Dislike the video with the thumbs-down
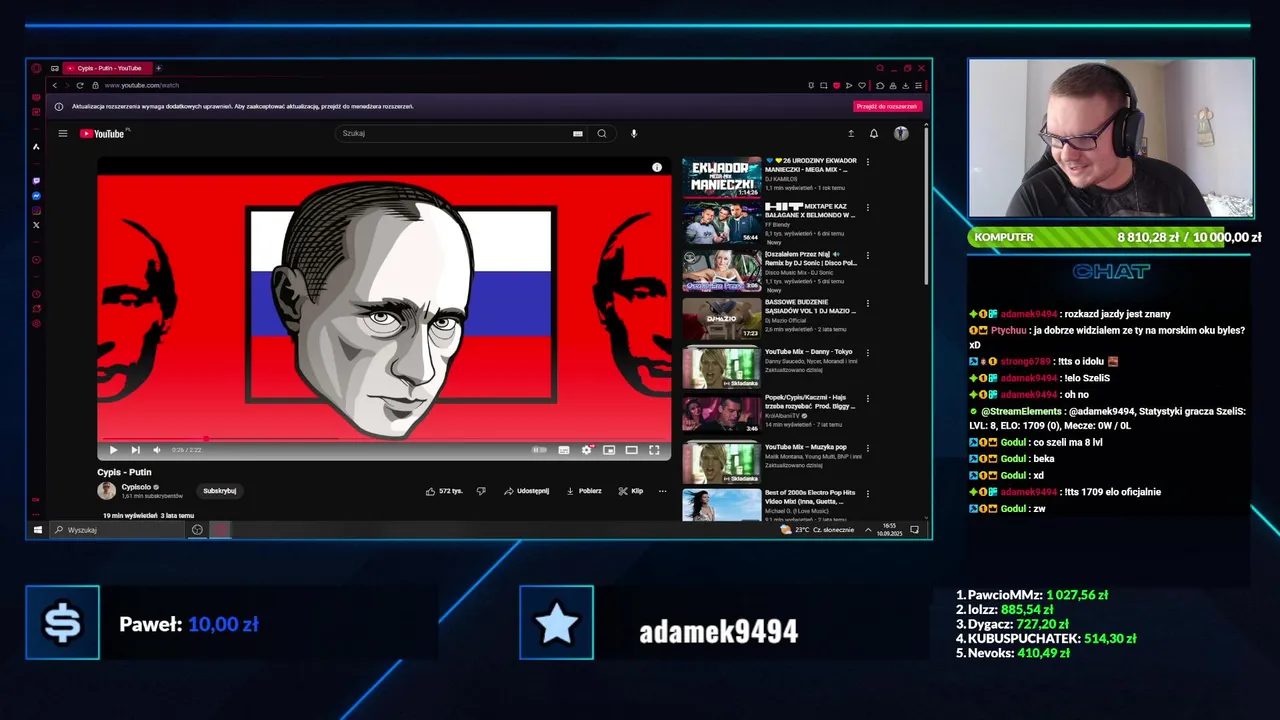The image size is (1280, 720). click(x=481, y=491)
